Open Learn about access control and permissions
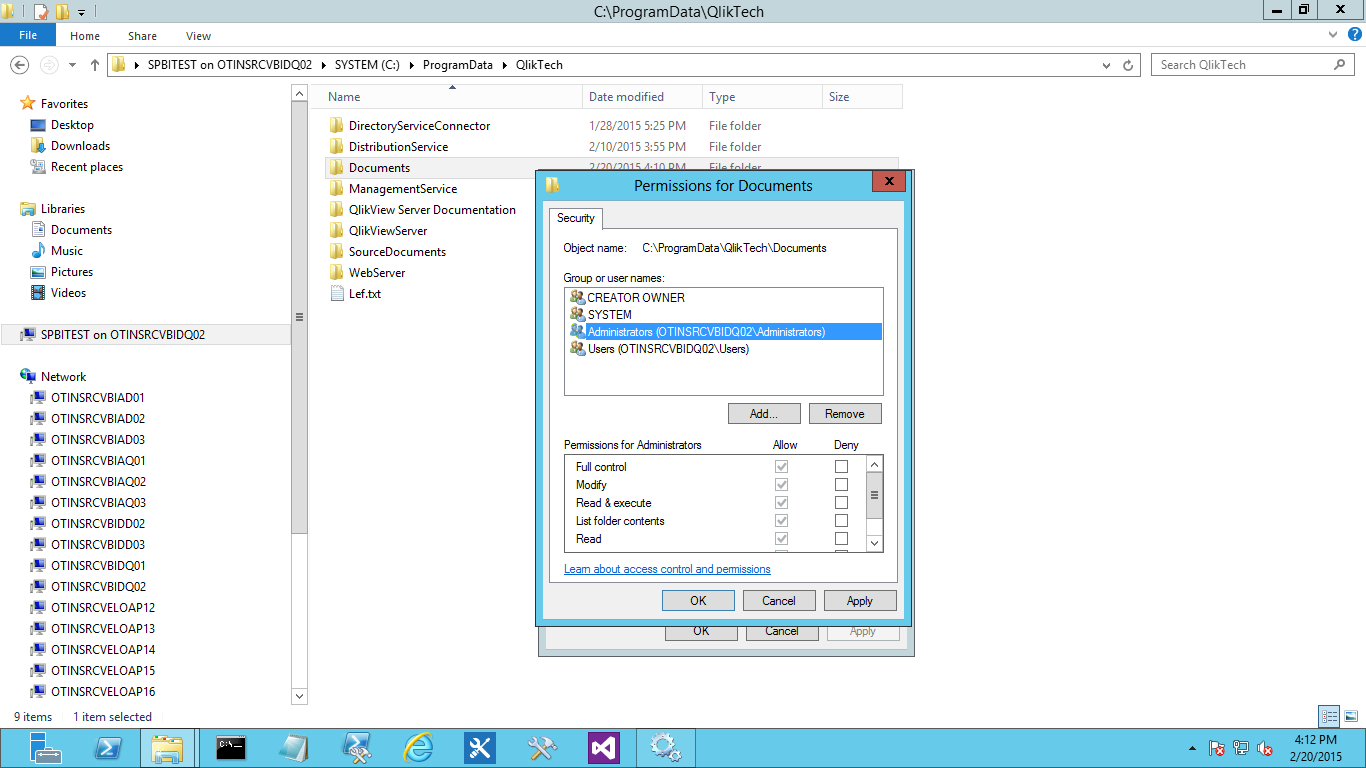Image resolution: width=1366 pixels, height=768 pixels. 667,569
